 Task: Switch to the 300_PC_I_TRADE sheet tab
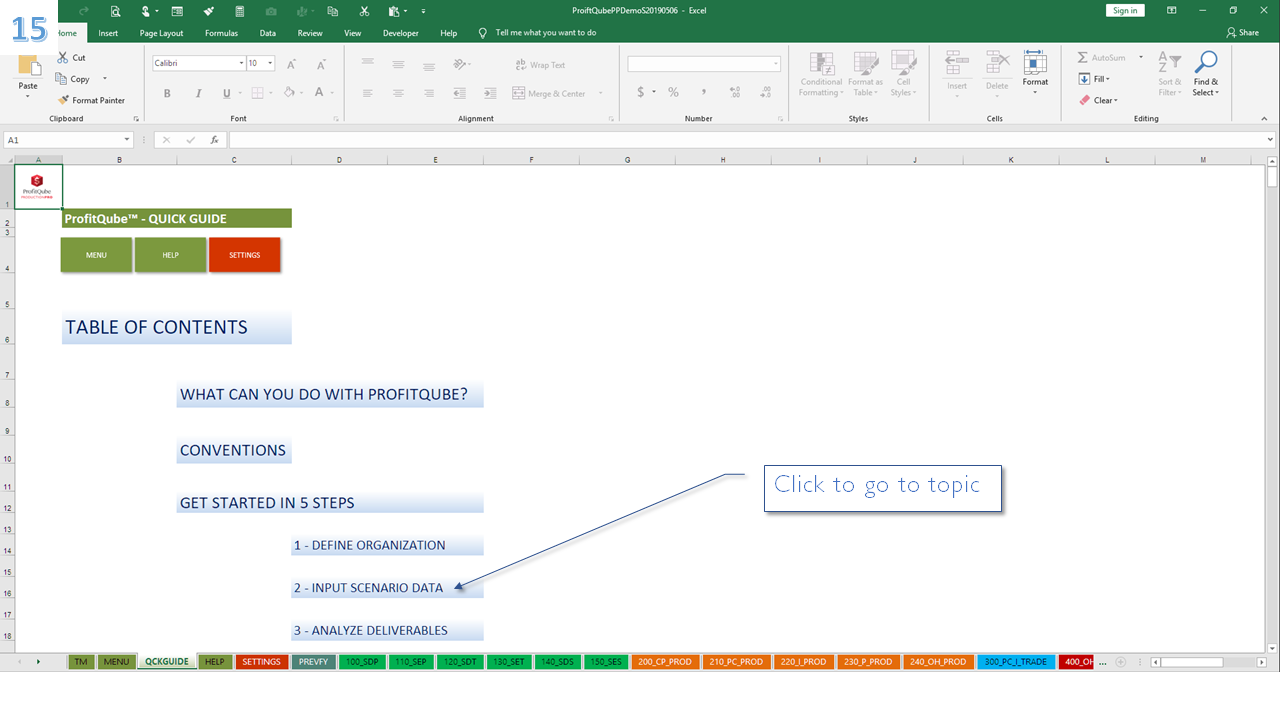(x=1015, y=662)
